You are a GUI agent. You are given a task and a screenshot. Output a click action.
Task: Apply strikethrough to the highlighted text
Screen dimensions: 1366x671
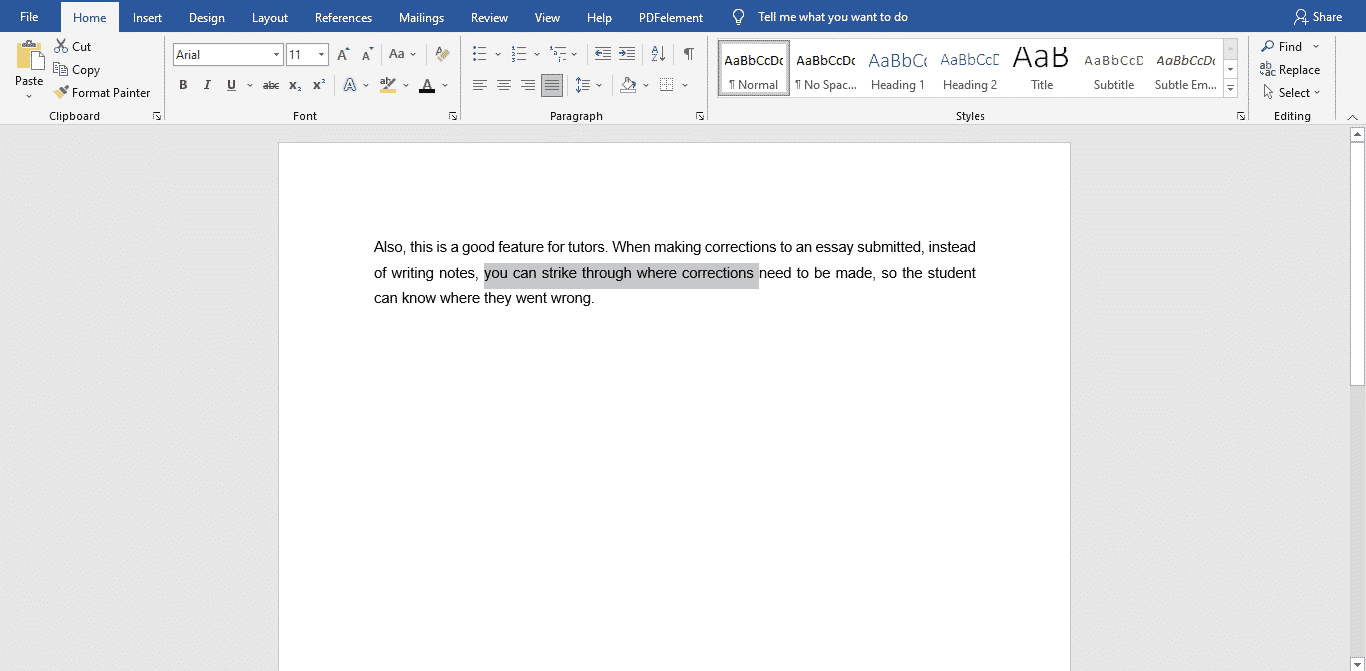pos(270,85)
